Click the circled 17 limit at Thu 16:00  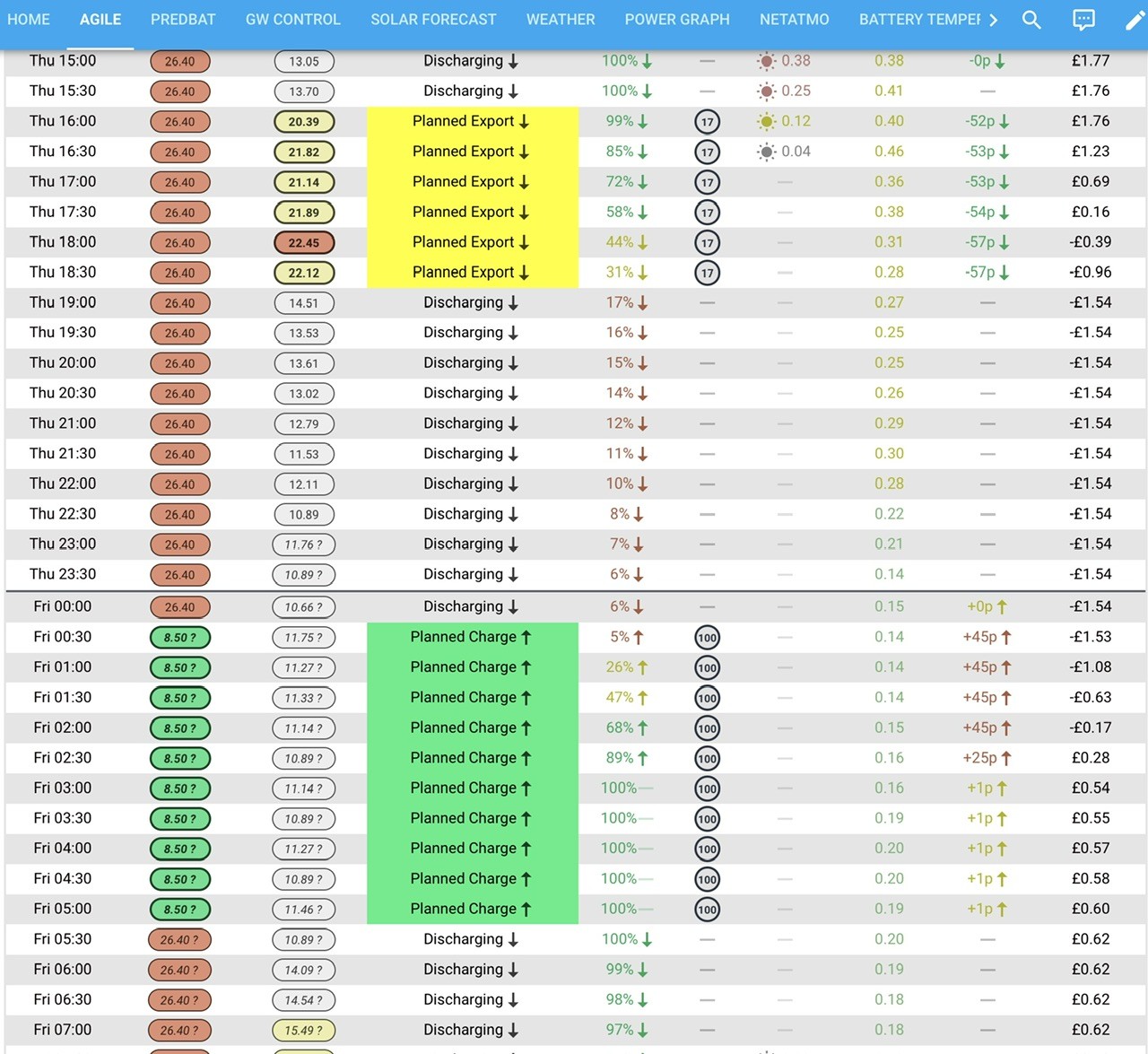pyautogui.click(x=708, y=122)
